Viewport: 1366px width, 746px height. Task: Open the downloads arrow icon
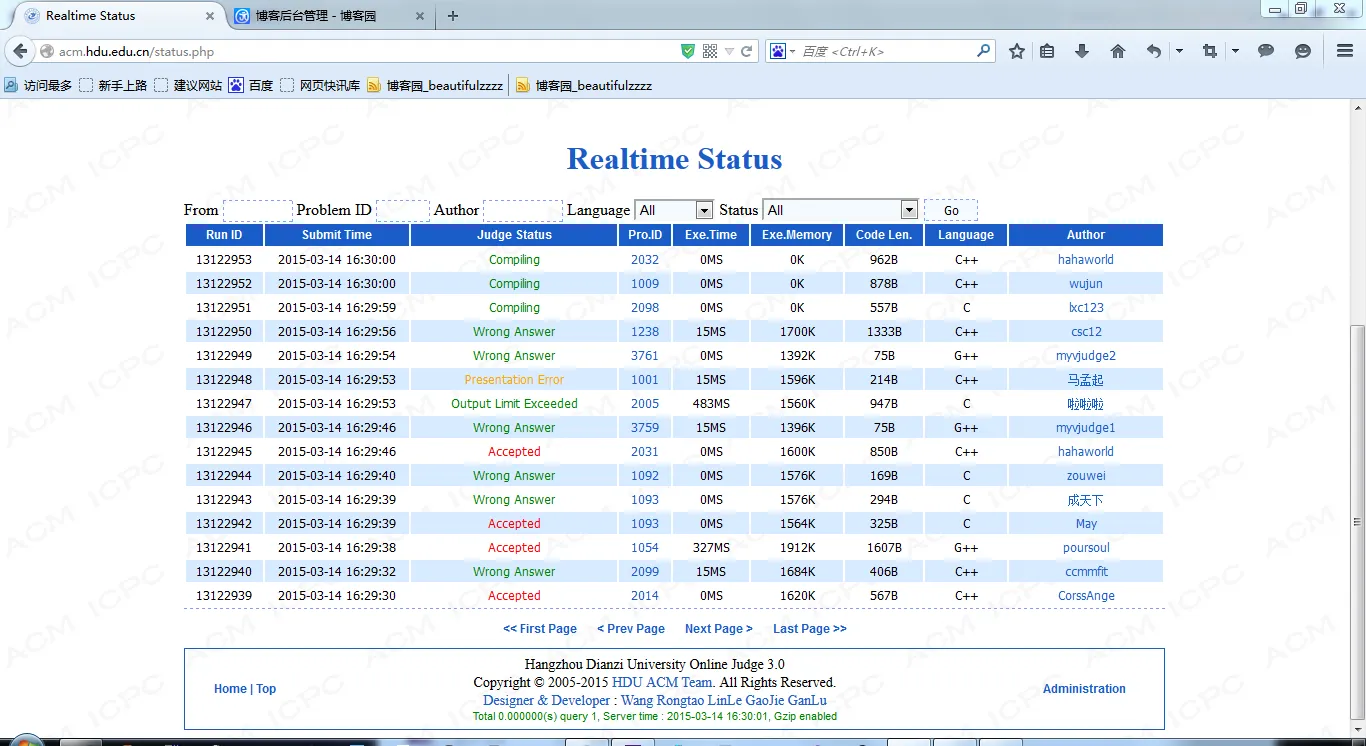click(x=1082, y=51)
